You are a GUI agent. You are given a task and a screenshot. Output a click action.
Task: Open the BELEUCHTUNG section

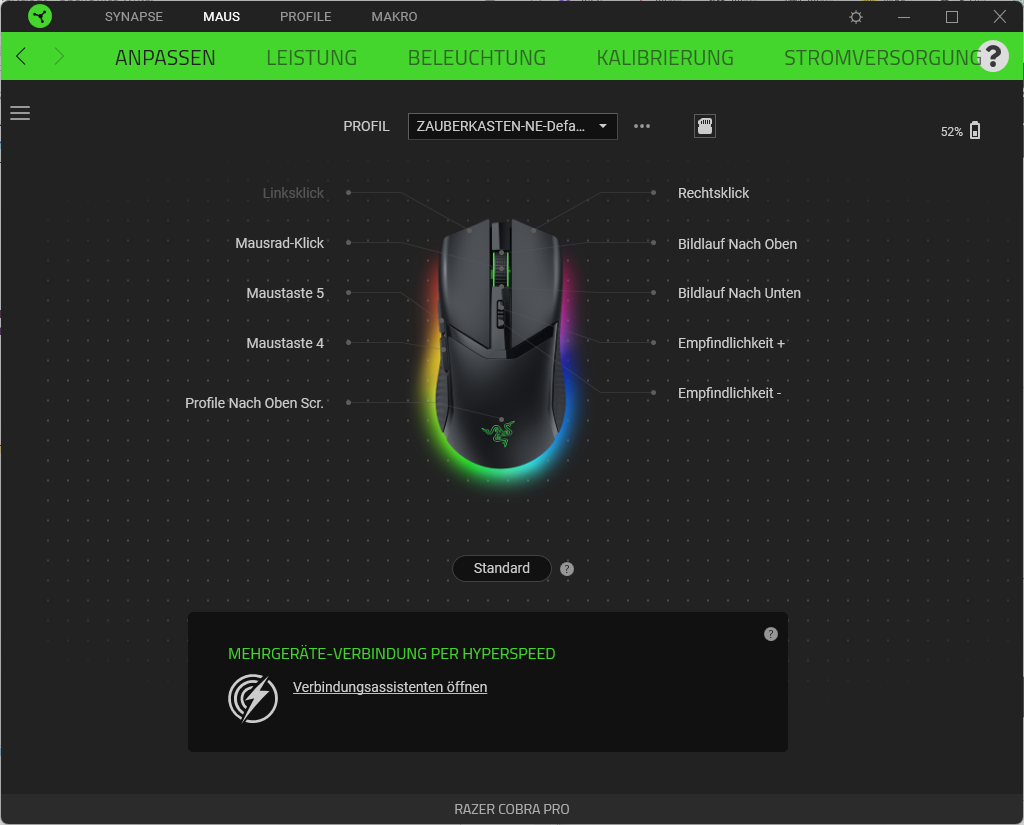477,57
